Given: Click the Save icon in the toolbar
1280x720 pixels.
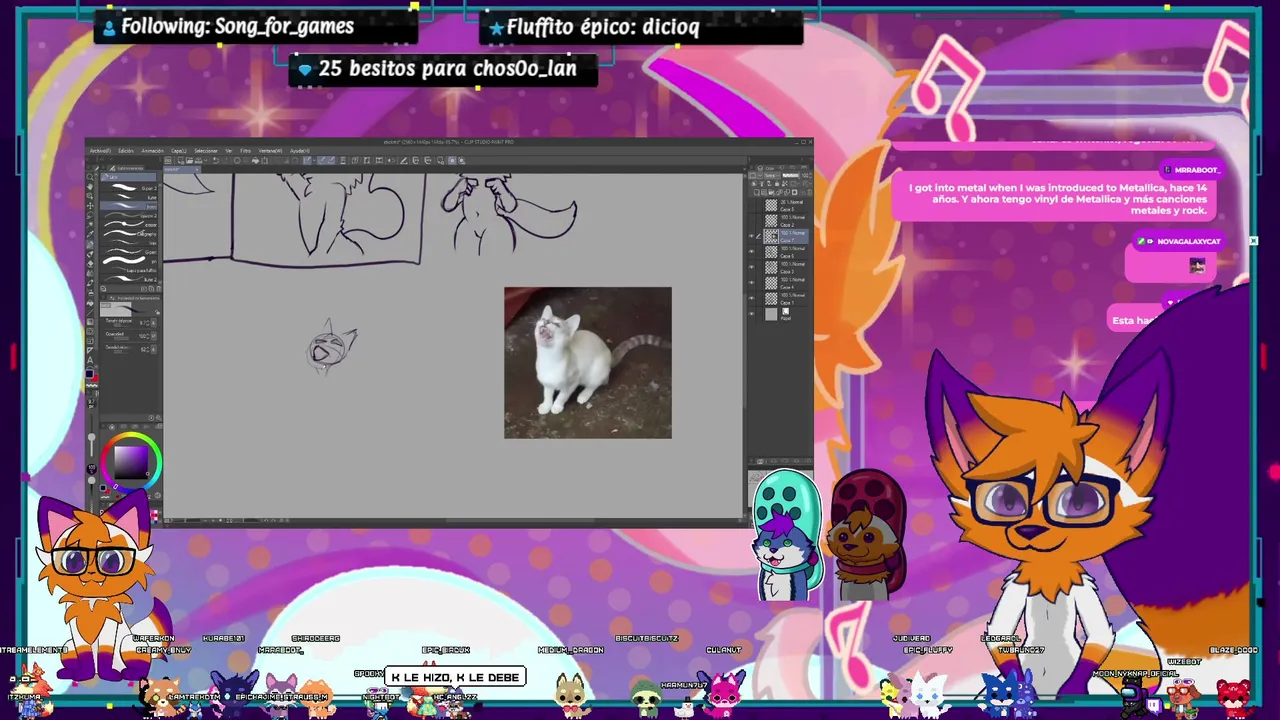Looking at the screenshot, I should click(198, 160).
